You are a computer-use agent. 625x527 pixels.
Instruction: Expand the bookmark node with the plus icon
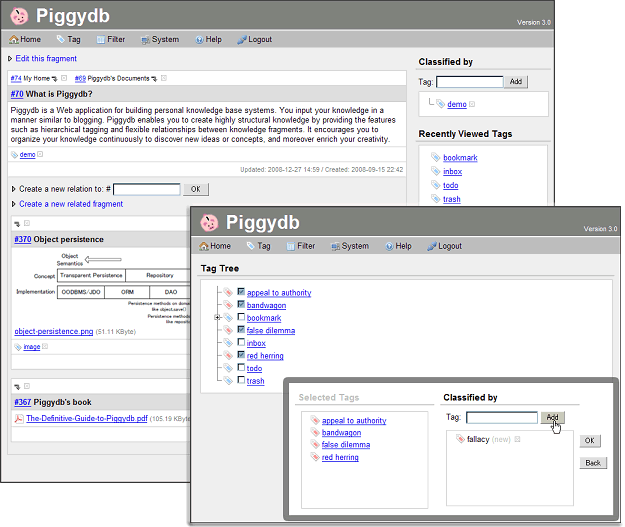pos(217,318)
